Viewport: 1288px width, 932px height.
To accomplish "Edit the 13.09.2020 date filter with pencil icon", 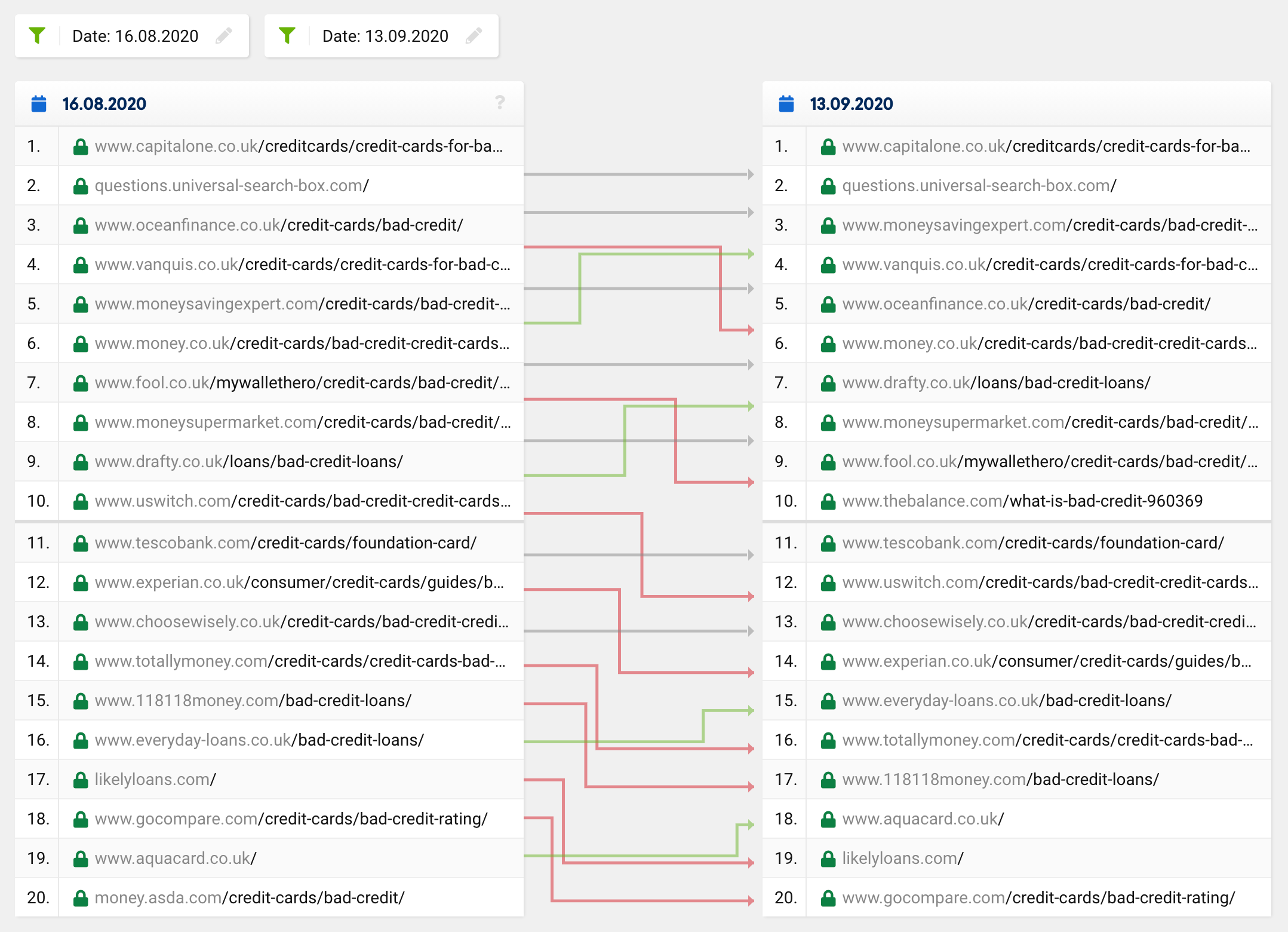I will point(474,36).
